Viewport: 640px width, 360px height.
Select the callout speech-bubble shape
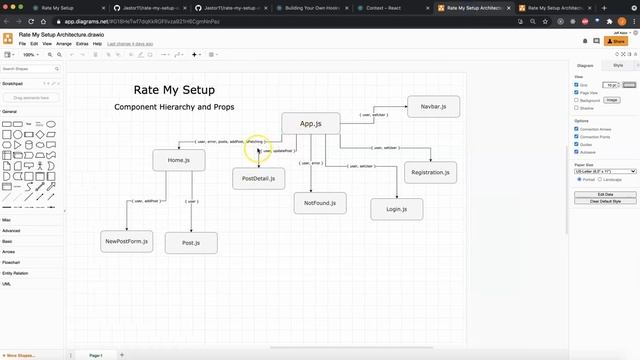point(29,166)
